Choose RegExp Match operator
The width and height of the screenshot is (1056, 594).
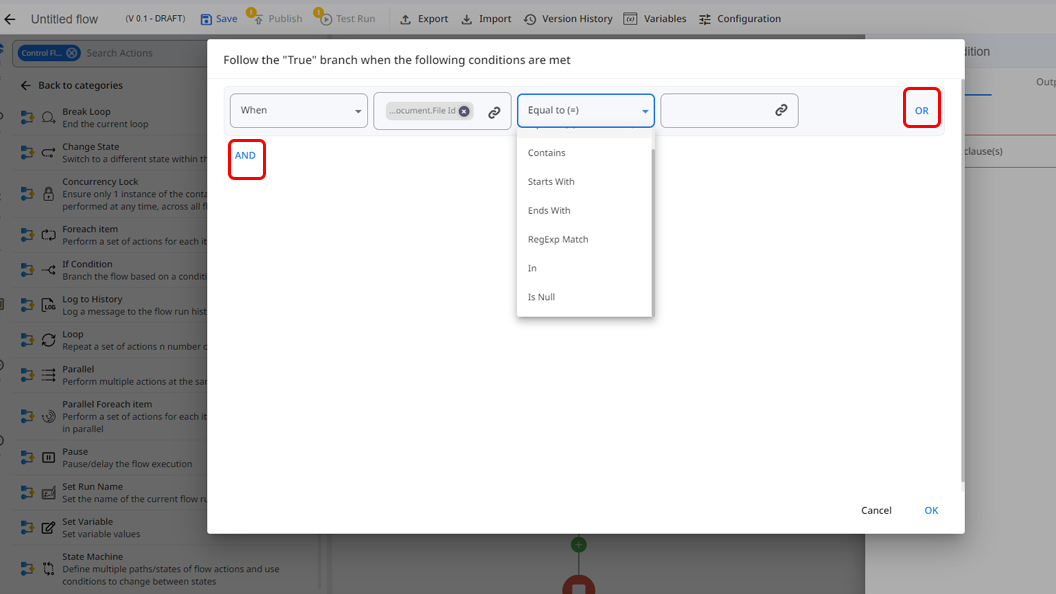(584, 240)
